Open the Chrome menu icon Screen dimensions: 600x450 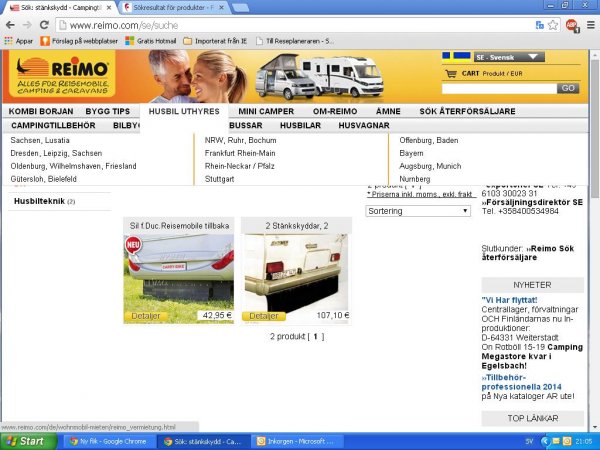click(x=589, y=24)
